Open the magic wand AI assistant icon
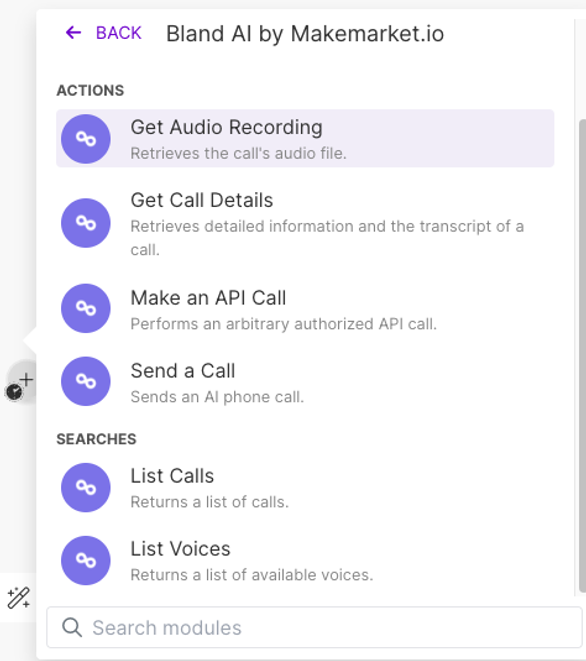The height and width of the screenshot is (661, 586). pyautogui.click(x=19, y=597)
